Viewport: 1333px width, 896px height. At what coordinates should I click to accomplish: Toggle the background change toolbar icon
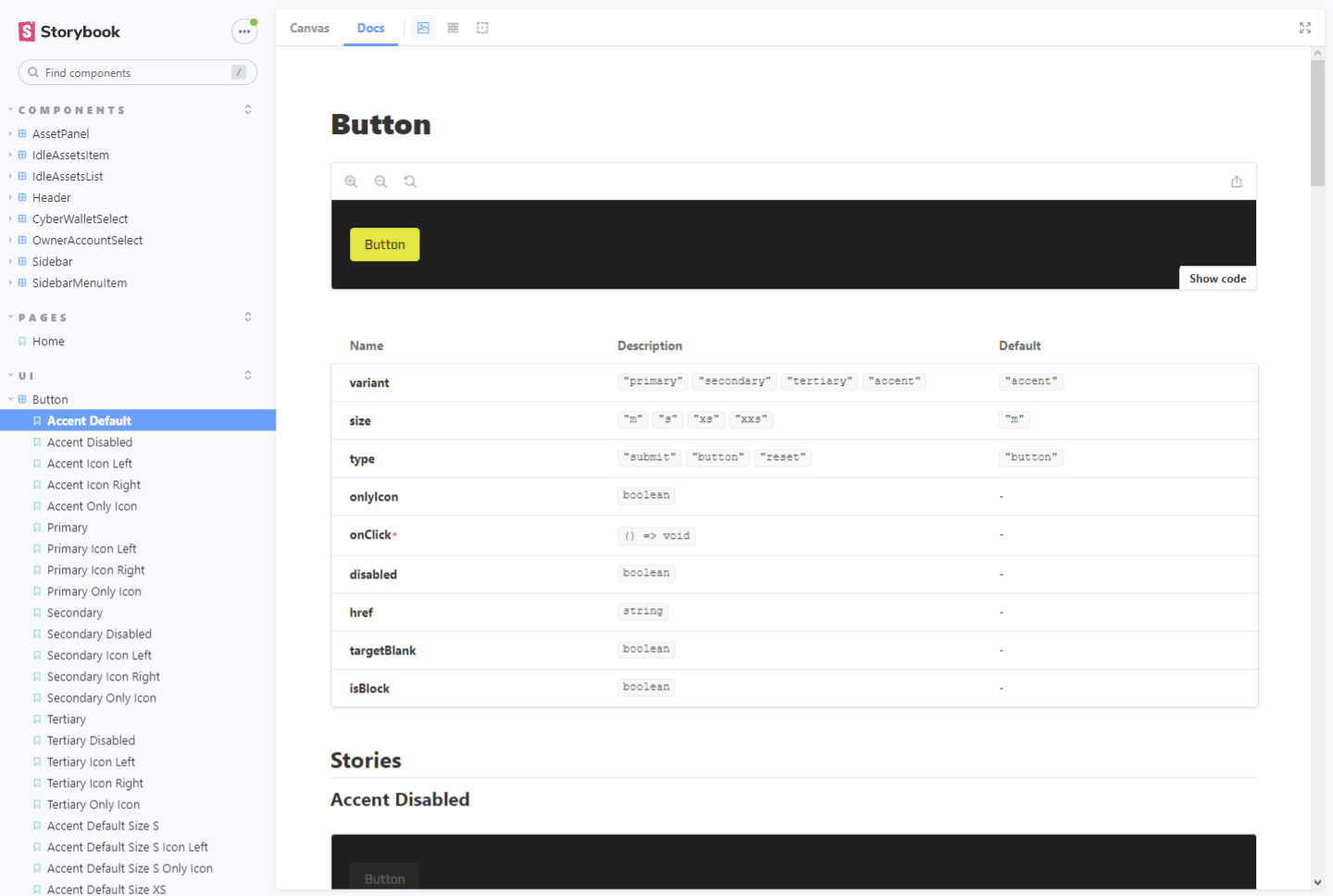coord(423,28)
